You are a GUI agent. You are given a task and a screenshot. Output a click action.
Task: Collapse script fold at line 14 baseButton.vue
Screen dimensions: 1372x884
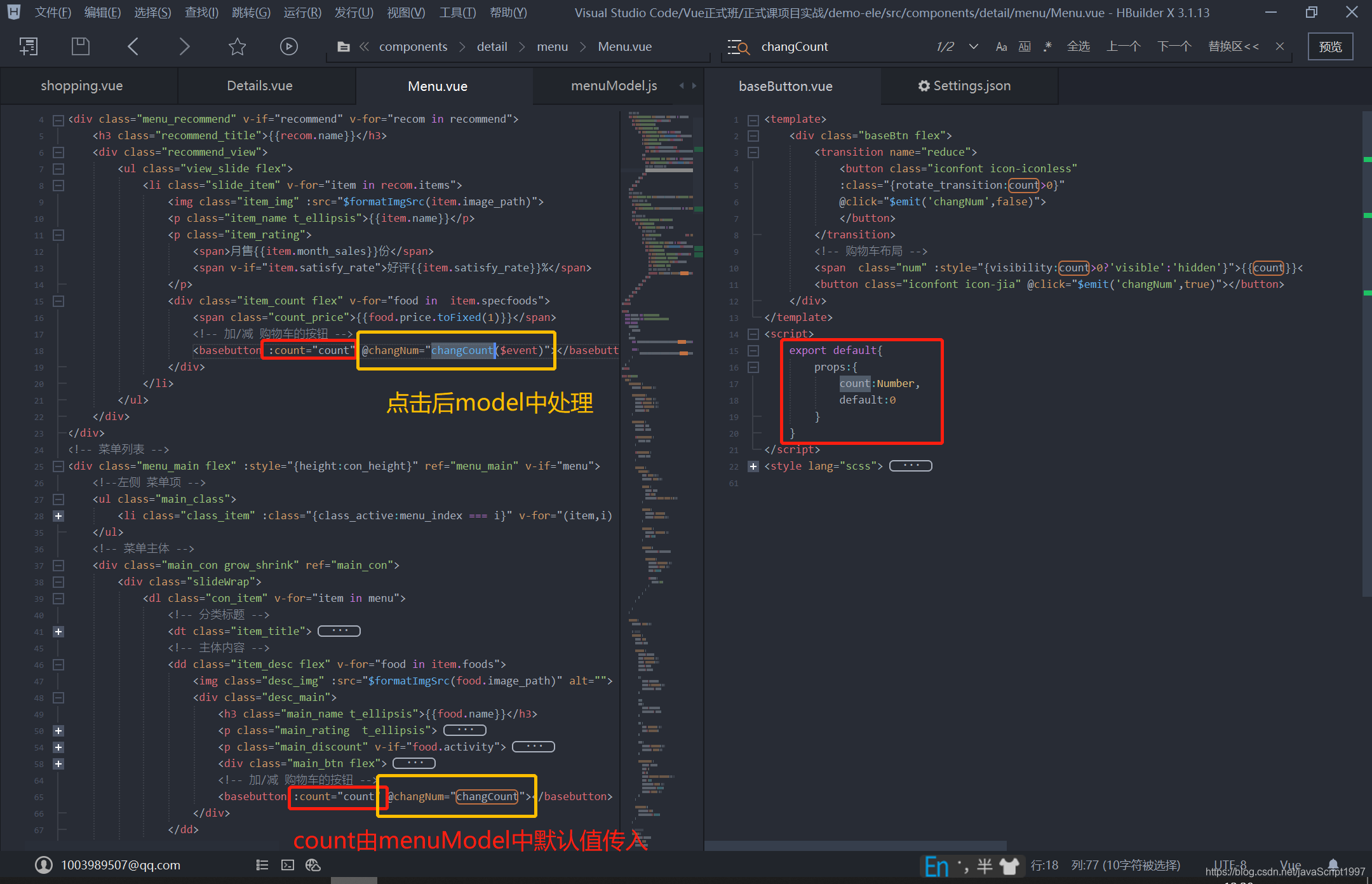click(753, 334)
